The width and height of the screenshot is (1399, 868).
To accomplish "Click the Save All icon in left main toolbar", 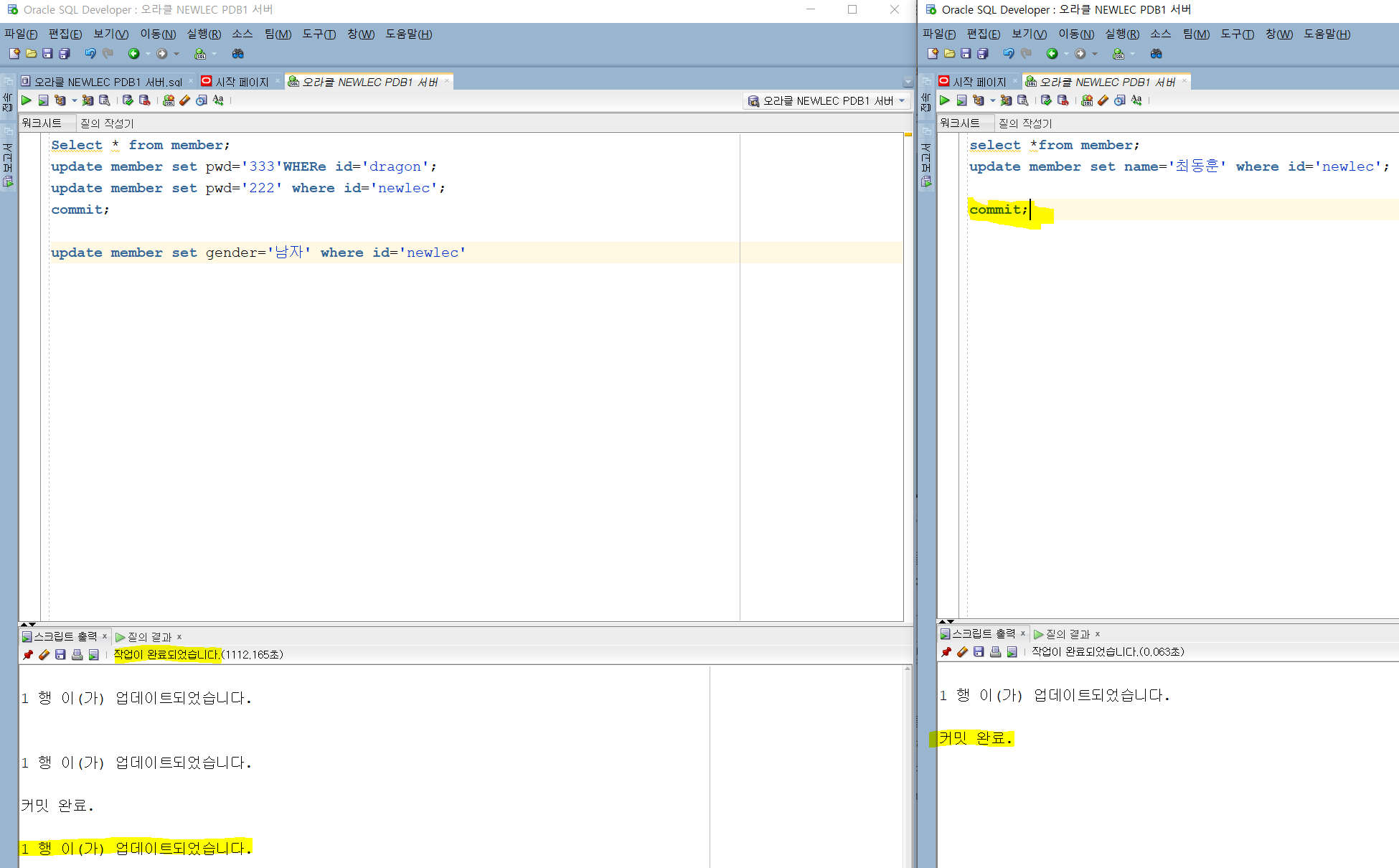I will [x=64, y=54].
